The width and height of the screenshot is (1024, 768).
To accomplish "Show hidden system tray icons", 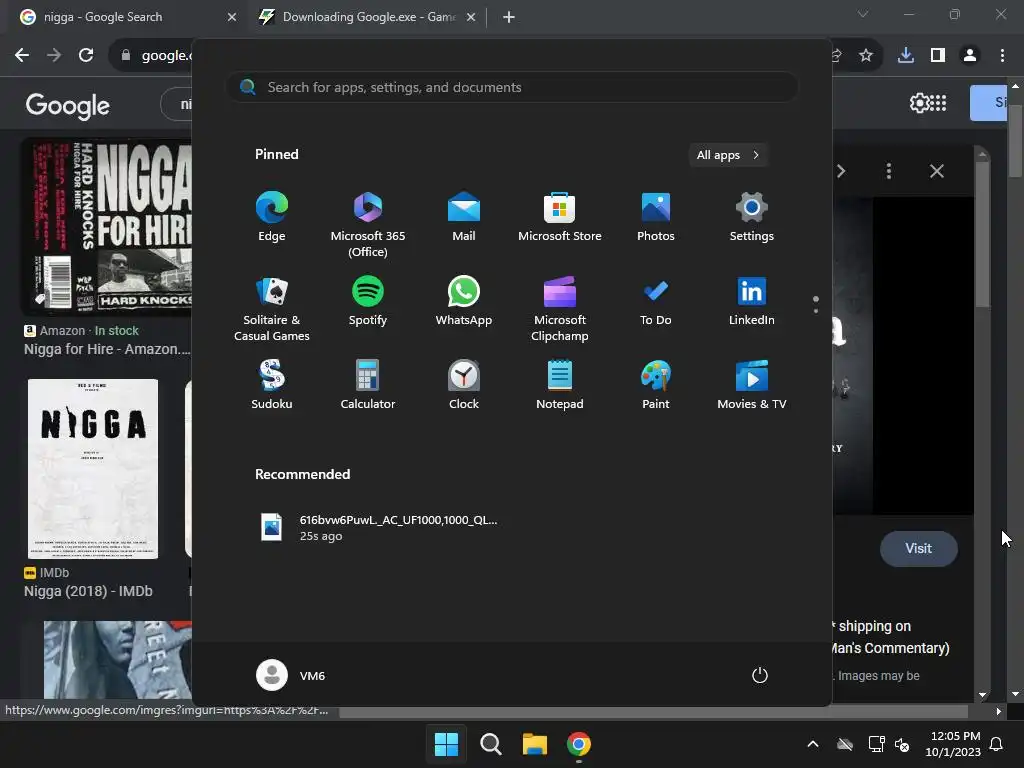I will pyautogui.click(x=813, y=744).
